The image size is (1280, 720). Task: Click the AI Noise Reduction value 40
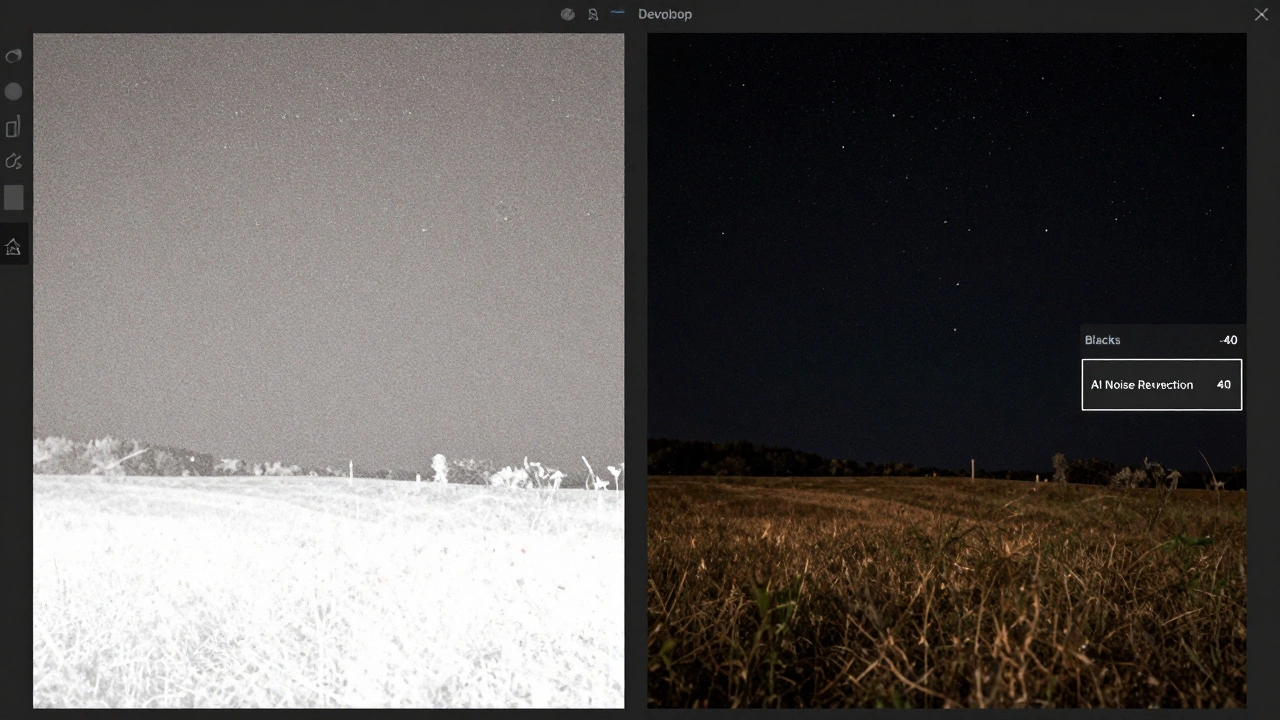click(x=1224, y=385)
